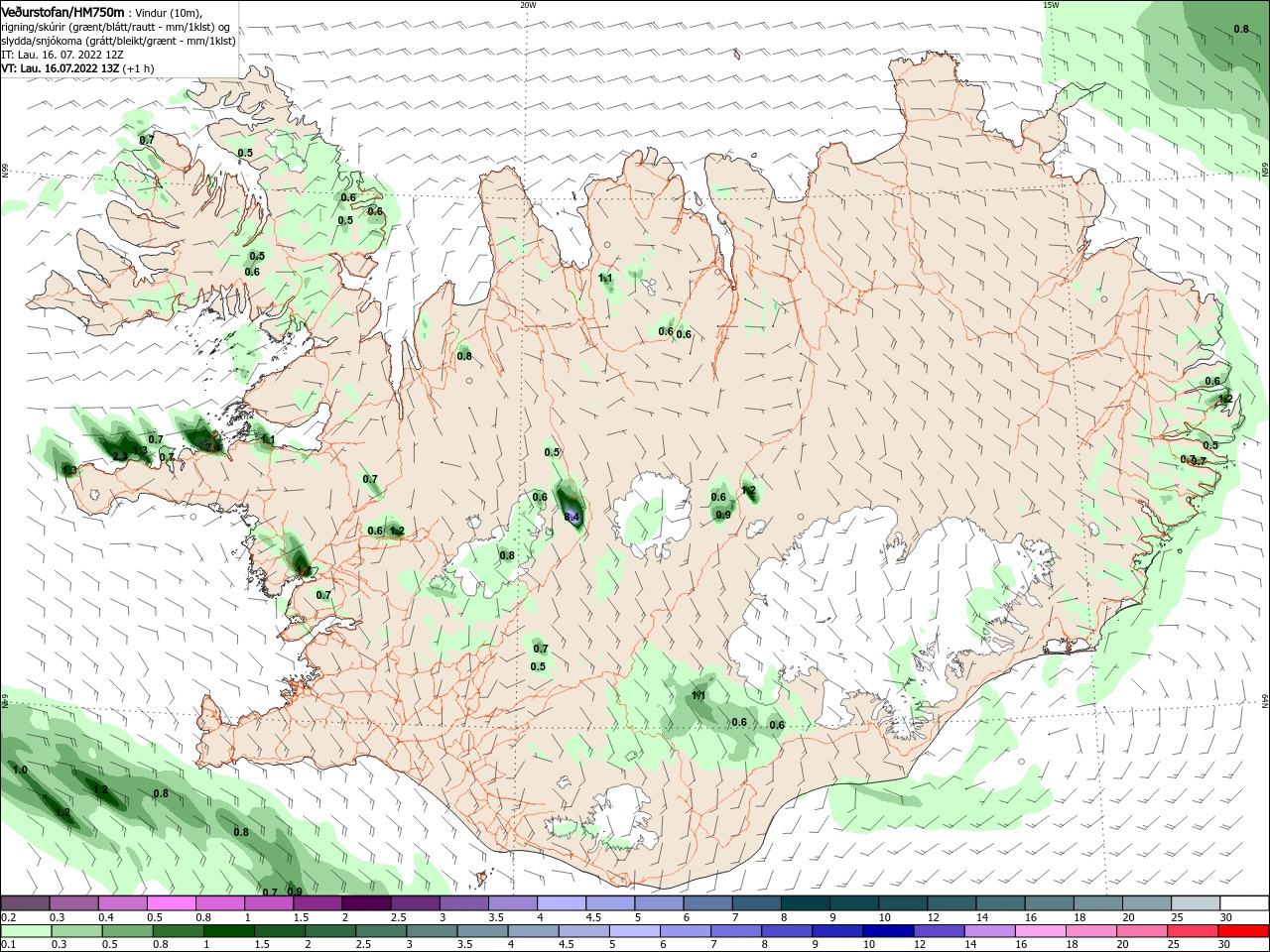Screen dimensions: 1270x952
Task: Pick snow scale swatch between 4 and 4.5
Action: coord(562,903)
